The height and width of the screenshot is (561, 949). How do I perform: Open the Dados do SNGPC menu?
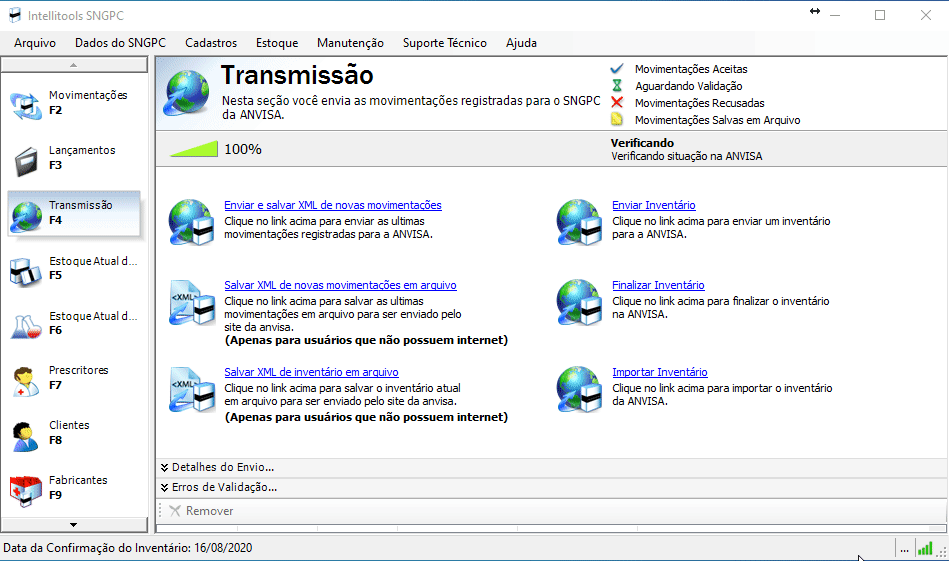click(x=120, y=43)
